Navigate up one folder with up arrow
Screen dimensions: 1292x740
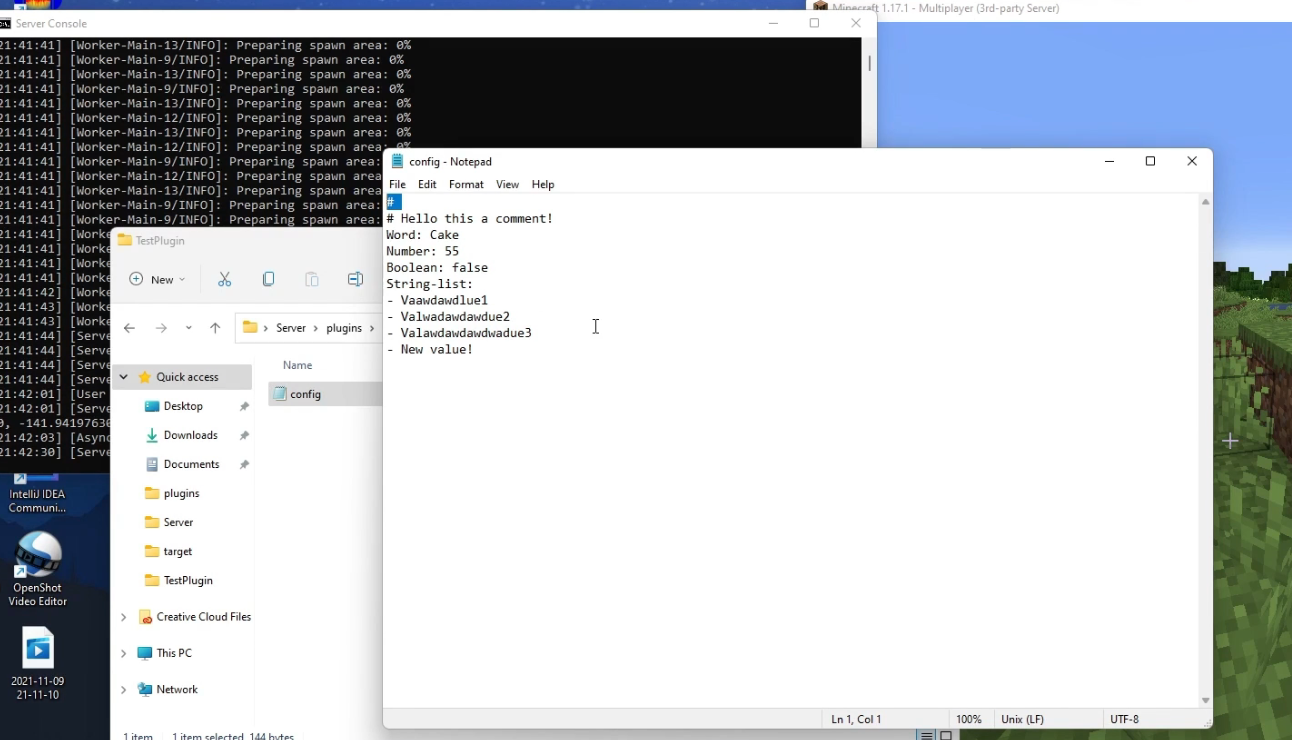[x=215, y=328]
